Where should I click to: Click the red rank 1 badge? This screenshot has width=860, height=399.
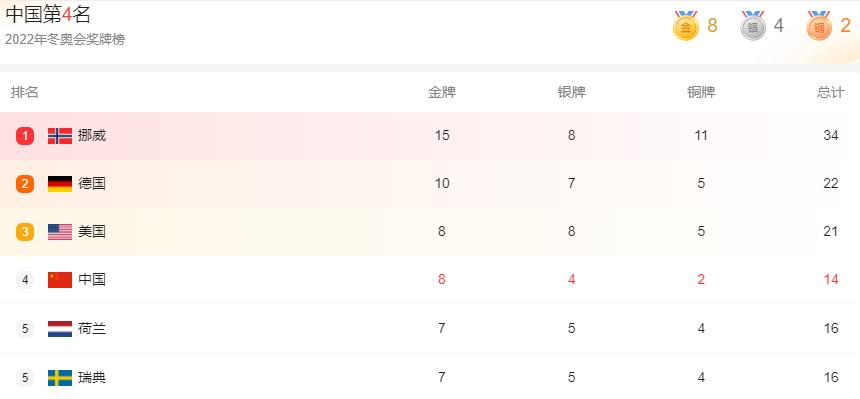(25, 136)
